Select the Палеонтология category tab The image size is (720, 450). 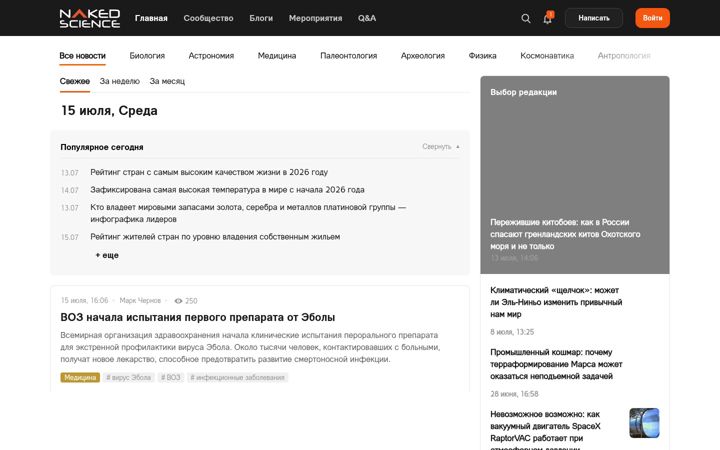[349, 56]
